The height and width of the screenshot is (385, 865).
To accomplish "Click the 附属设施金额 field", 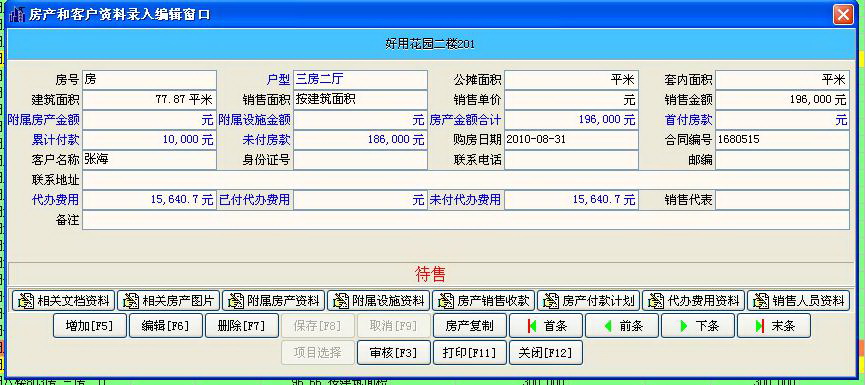I will (360, 120).
